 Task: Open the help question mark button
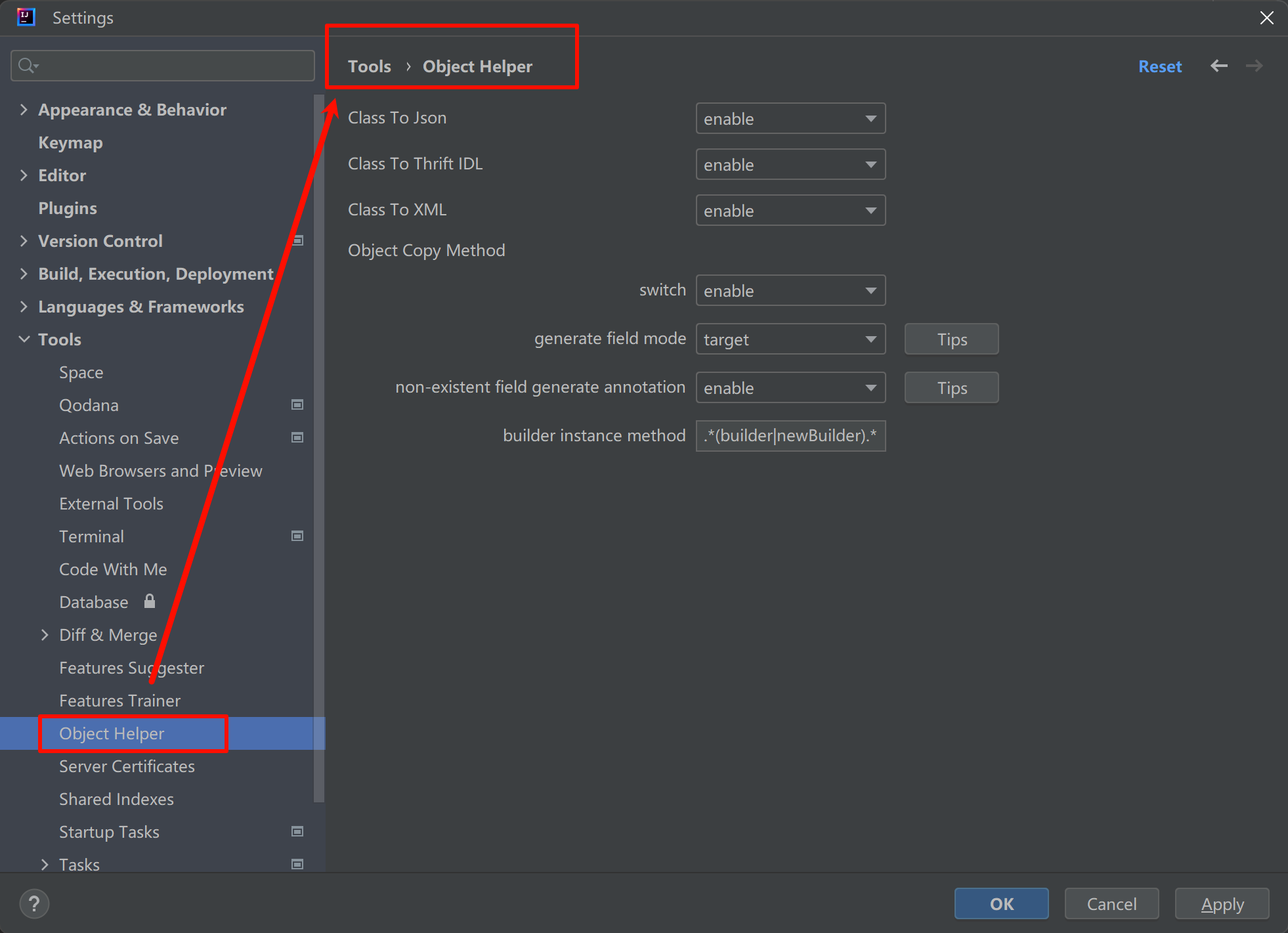34,903
